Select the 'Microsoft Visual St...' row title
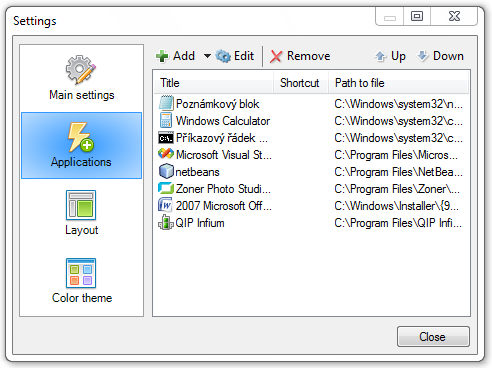This screenshot has height=368, width=492. (224, 155)
